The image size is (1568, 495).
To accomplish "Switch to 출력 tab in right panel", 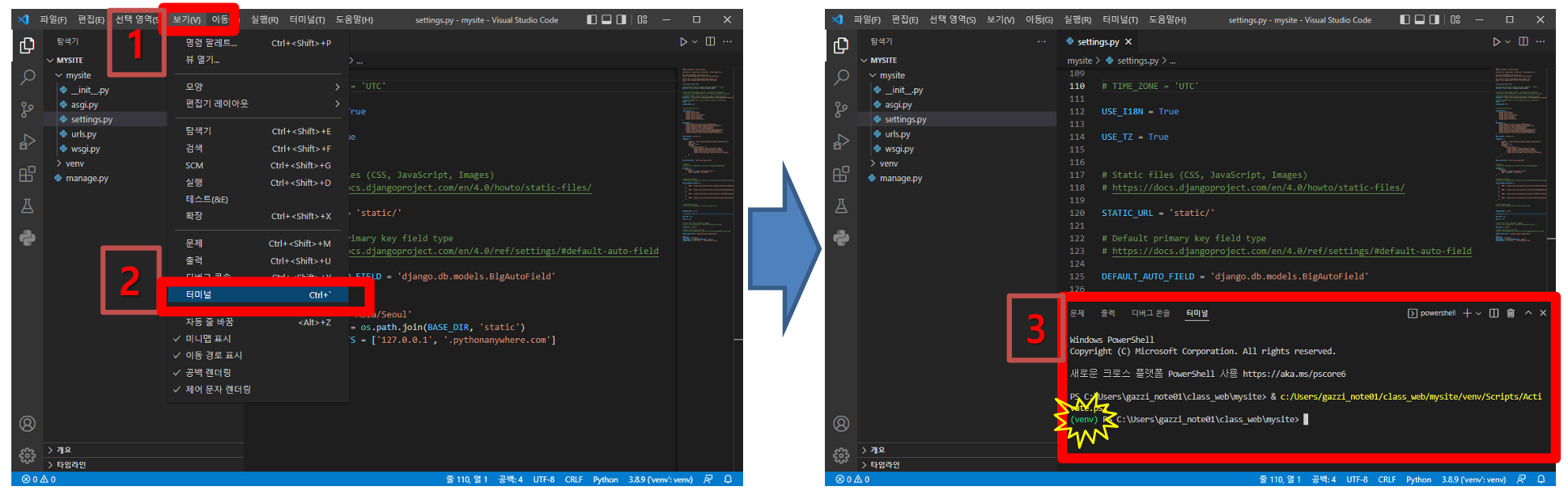I will 1108,313.
